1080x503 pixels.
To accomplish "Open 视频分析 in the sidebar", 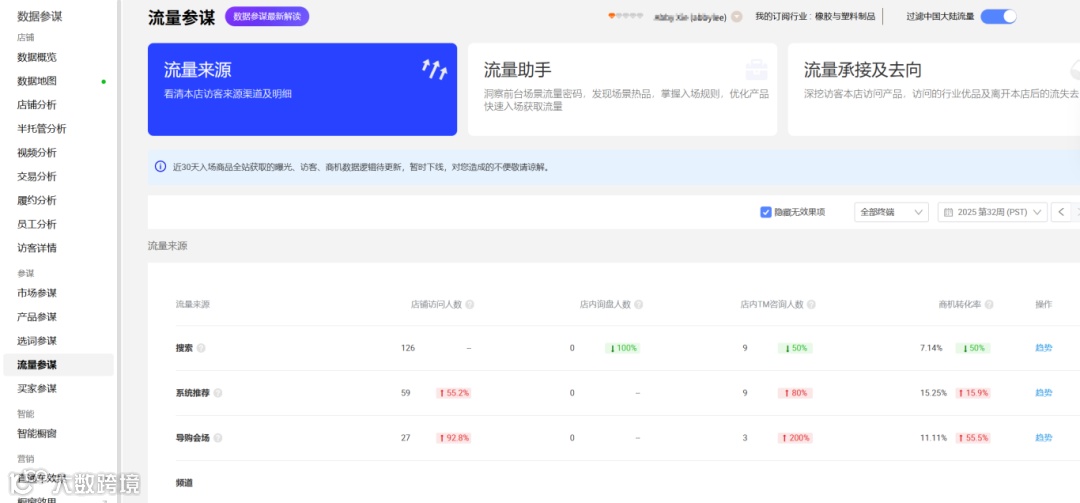I will coord(37,153).
